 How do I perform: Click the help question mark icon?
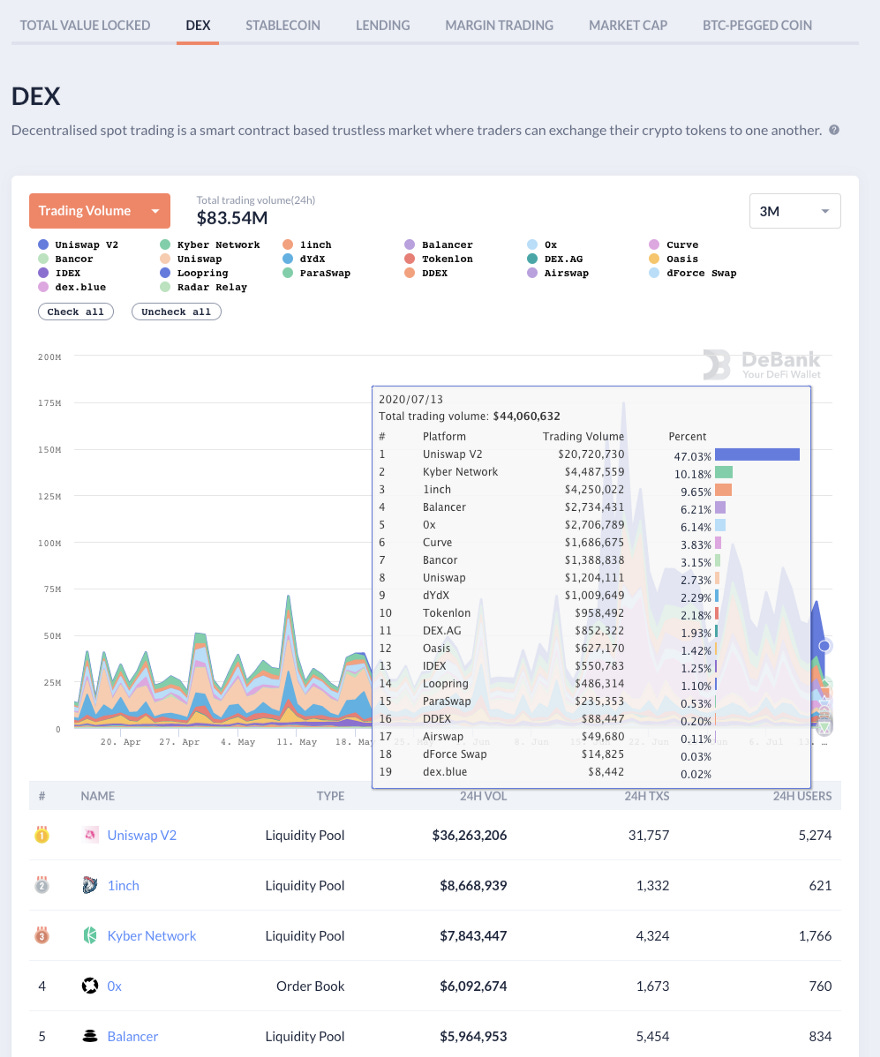coord(834,130)
